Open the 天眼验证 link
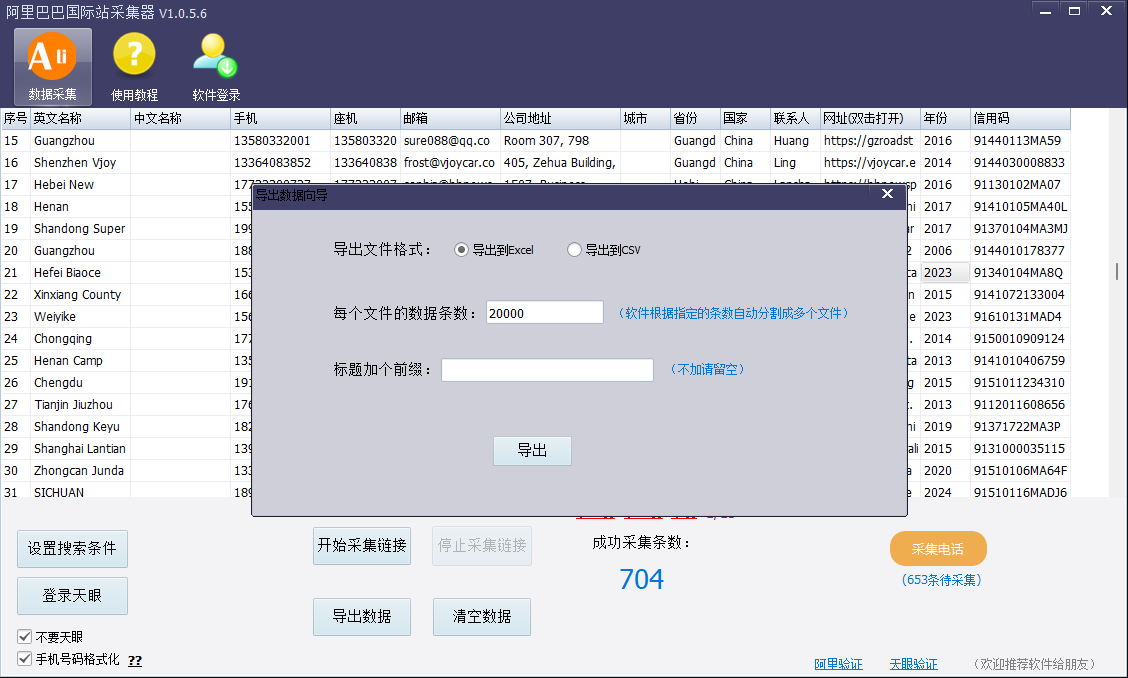The height and width of the screenshot is (678, 1128). click(914, 664)
